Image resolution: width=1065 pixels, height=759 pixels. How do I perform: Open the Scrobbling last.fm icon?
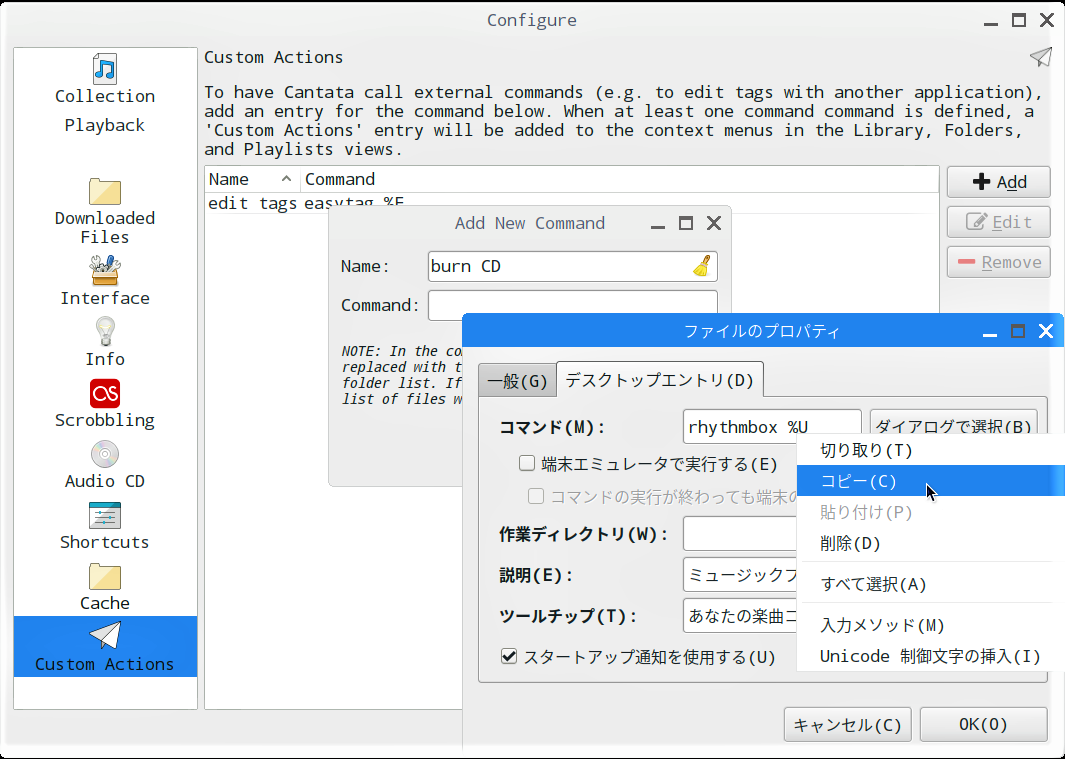[105, 393]
